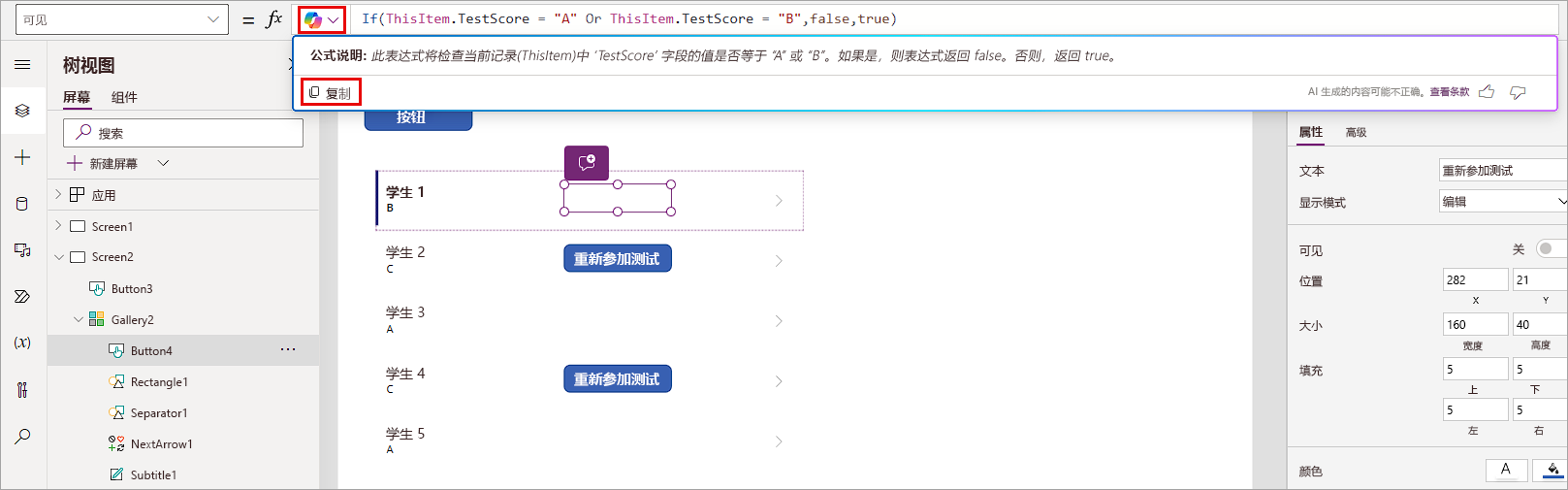The width and height of the screenshot is (1568, 490).
Task: Switch to the 属性 properties tab
Action: (x=1311, y=132)
